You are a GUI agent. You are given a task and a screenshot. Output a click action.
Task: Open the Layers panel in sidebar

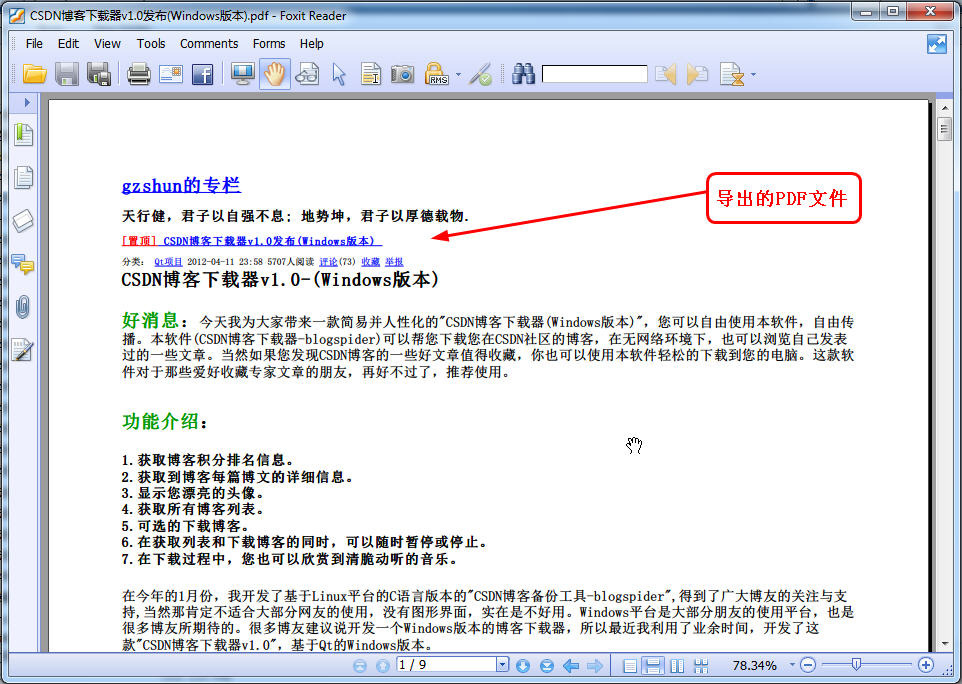(x=23, y=221)
